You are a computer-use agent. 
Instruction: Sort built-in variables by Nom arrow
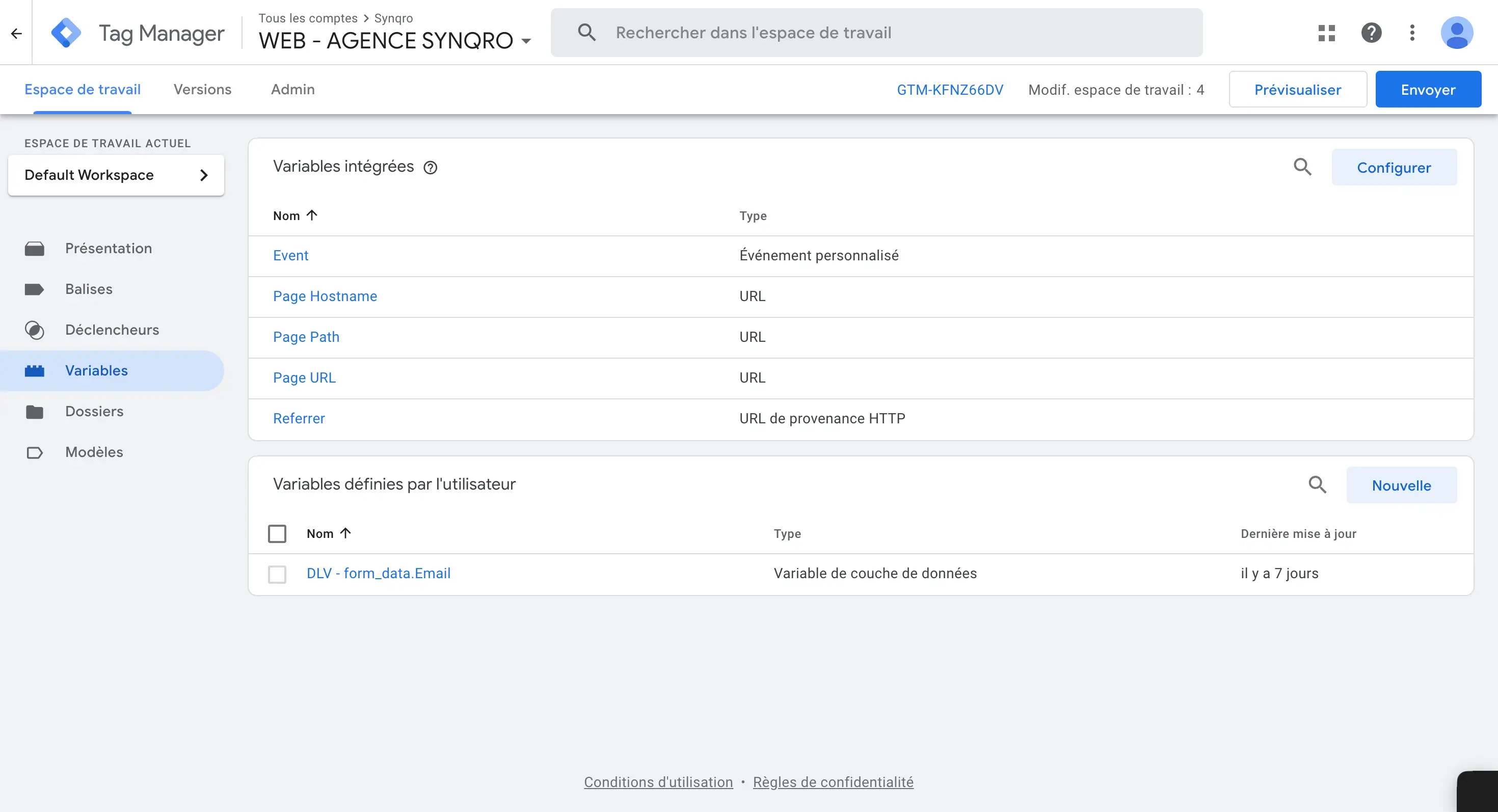[312, 215]
